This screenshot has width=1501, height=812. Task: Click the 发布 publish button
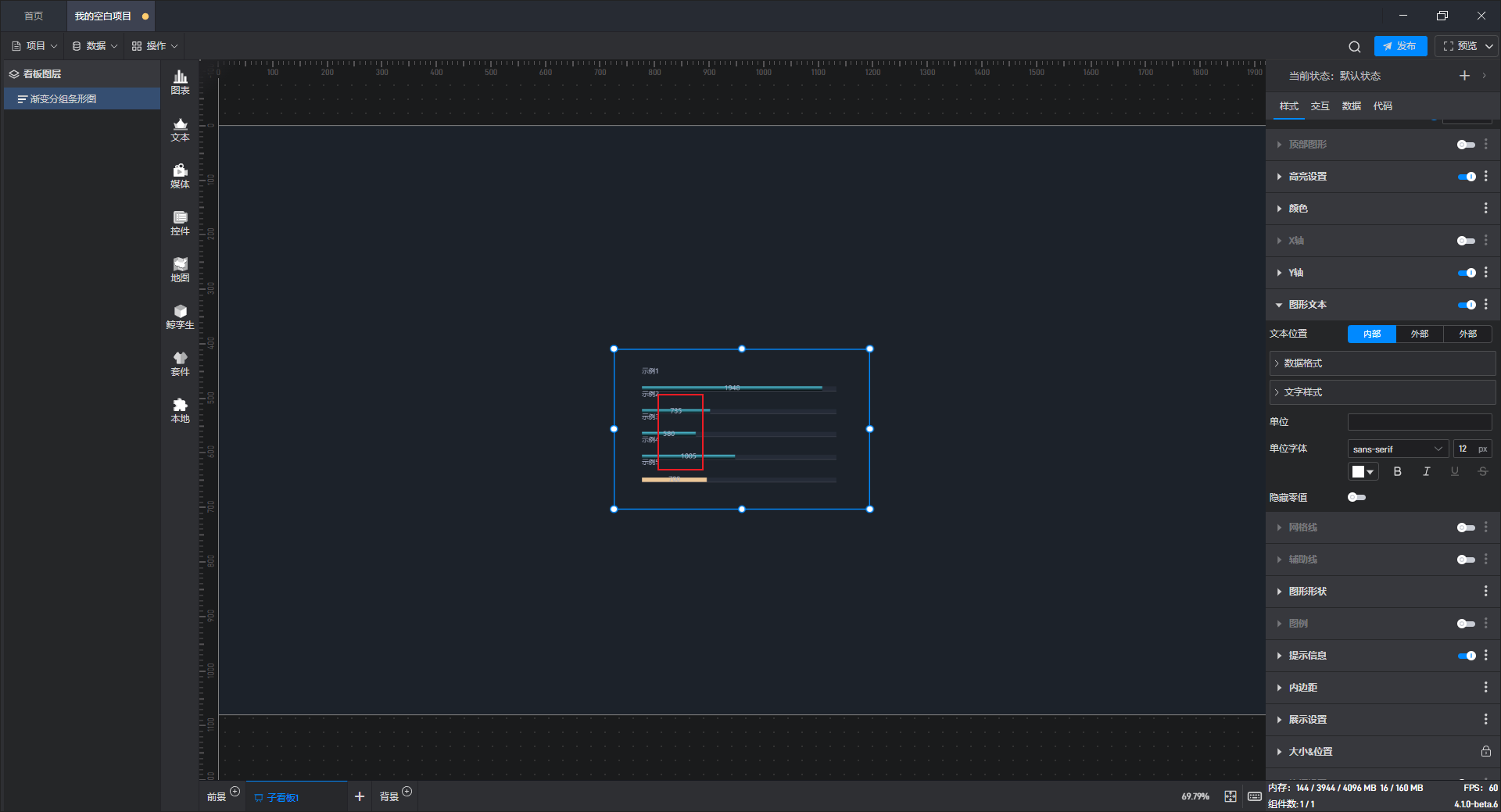click(x=1400, y=46)
